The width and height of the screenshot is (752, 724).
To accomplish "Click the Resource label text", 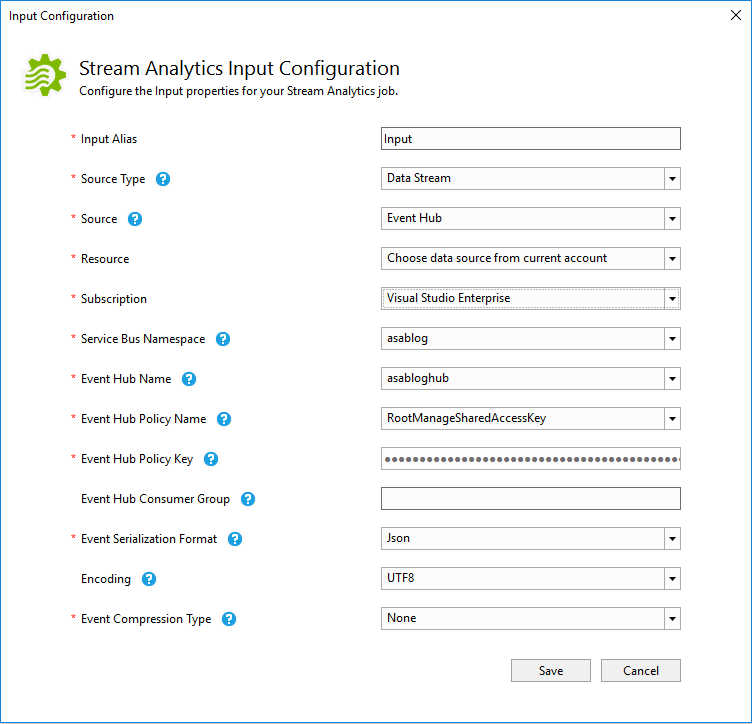I will point(105,259).
